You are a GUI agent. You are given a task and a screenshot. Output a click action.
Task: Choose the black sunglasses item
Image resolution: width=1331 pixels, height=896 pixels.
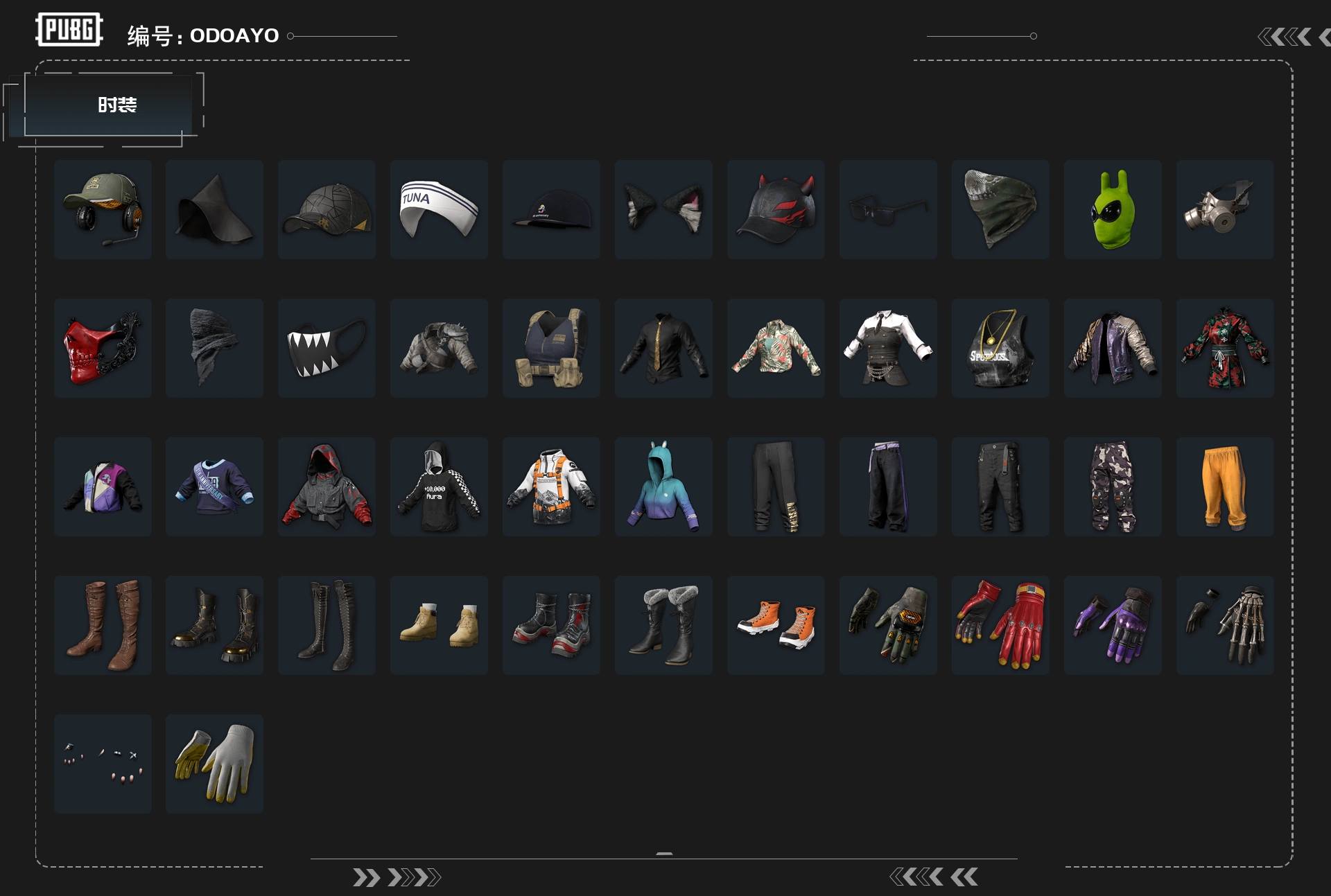pyautogui.click(x=889, y=209)
